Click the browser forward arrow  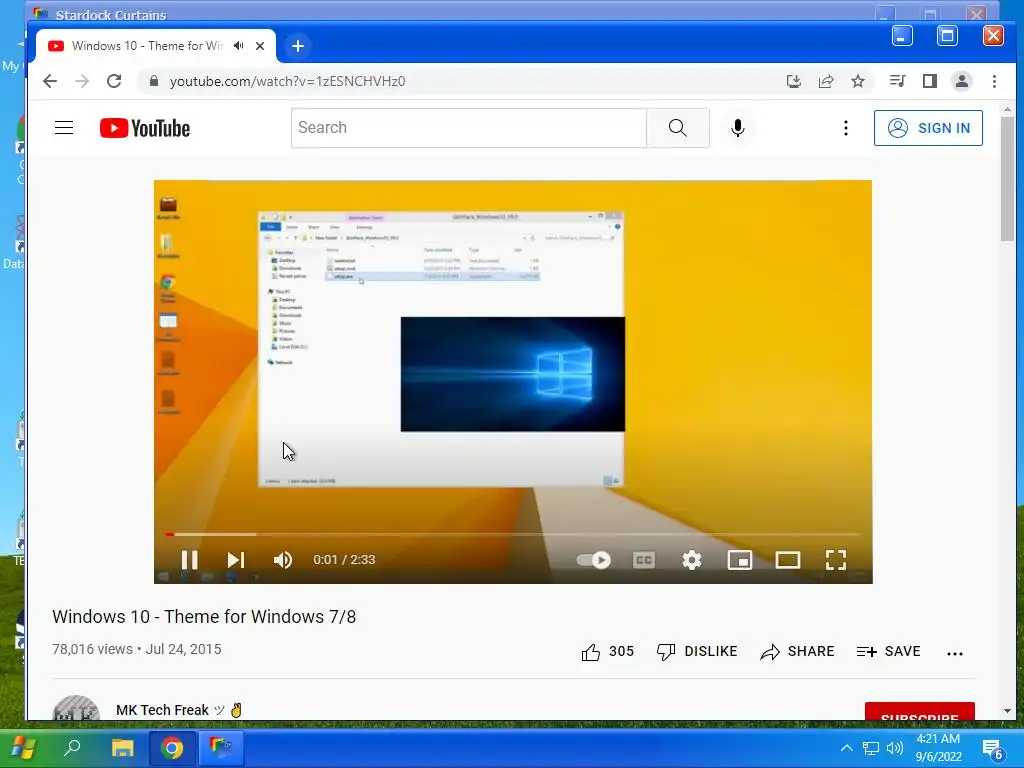click(82, 81)
